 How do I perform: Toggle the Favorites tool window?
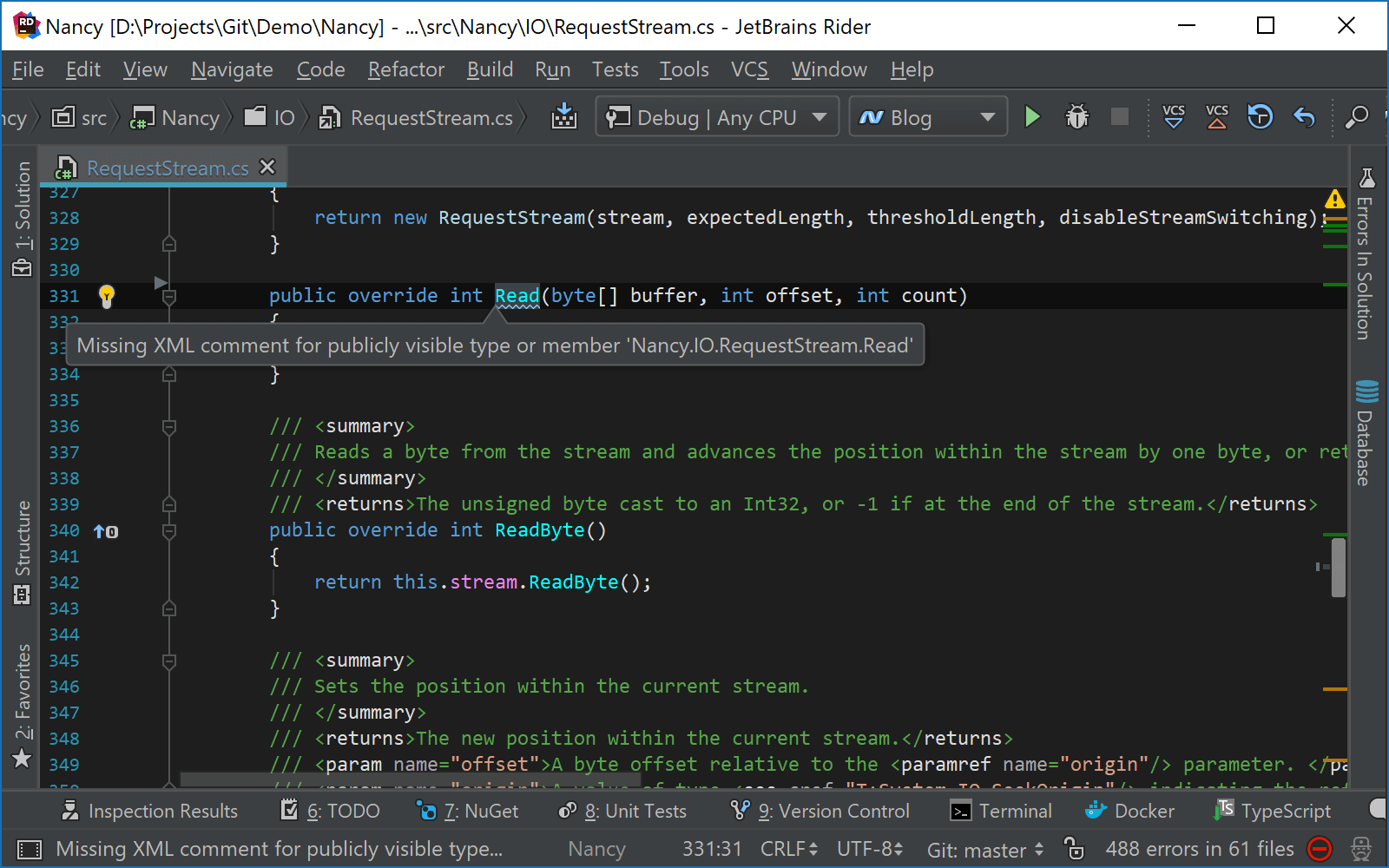coord(22,707)
